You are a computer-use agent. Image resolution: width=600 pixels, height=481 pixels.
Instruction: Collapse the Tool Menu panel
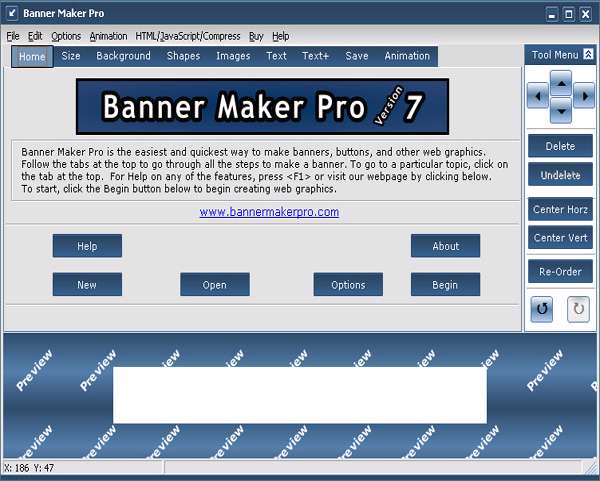pyautogui.click(x=588, y=54)
